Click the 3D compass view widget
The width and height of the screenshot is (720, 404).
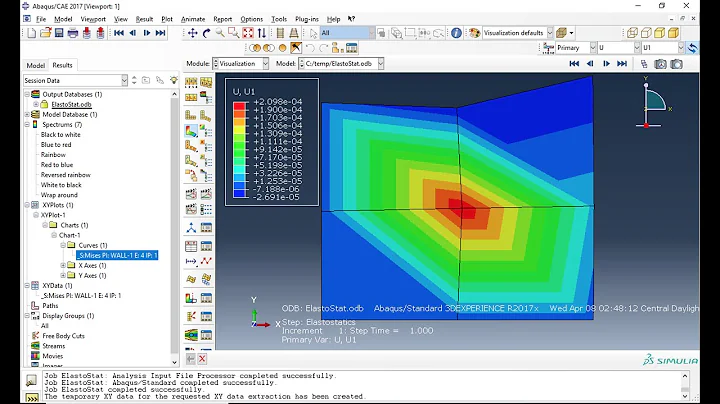point(652,103)
